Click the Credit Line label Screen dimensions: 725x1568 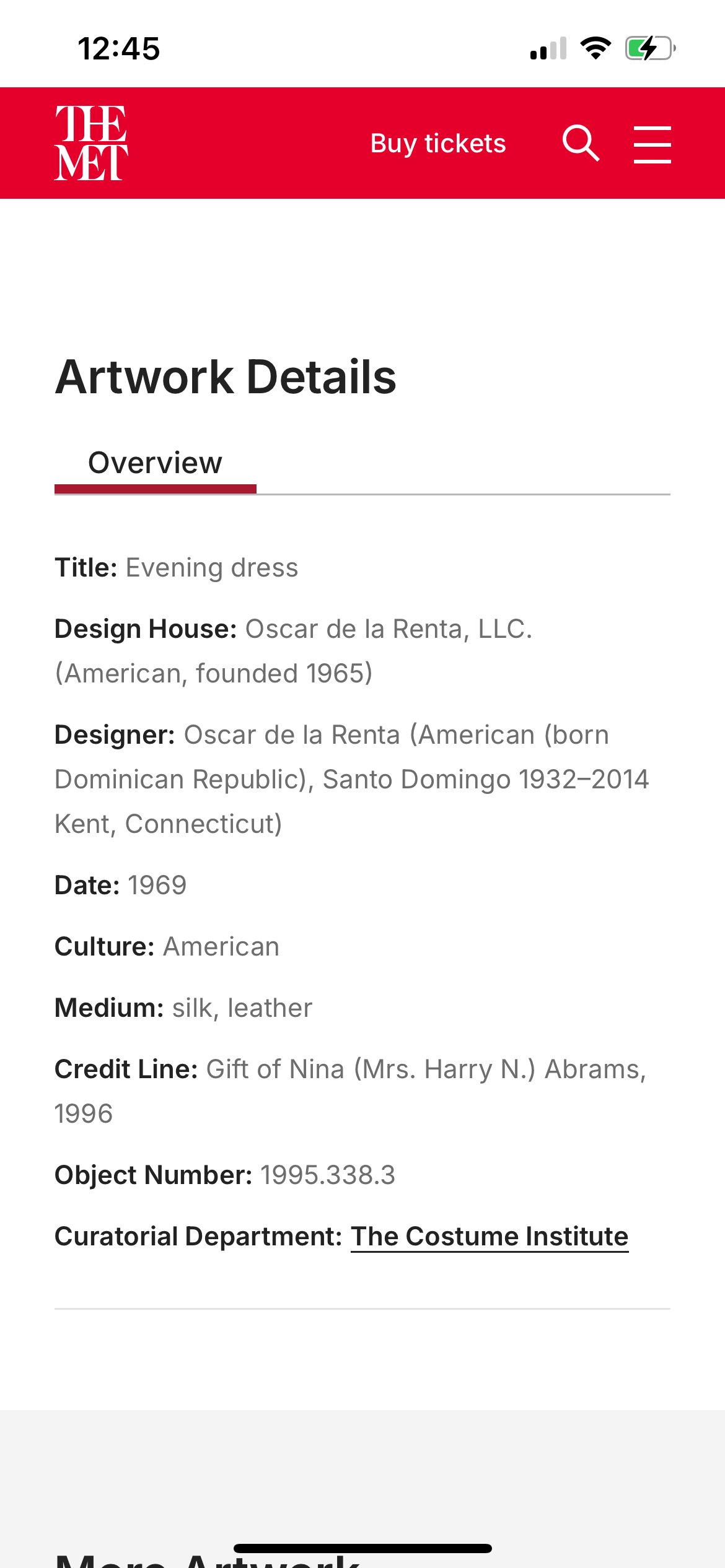click(x=126, y=1069)
